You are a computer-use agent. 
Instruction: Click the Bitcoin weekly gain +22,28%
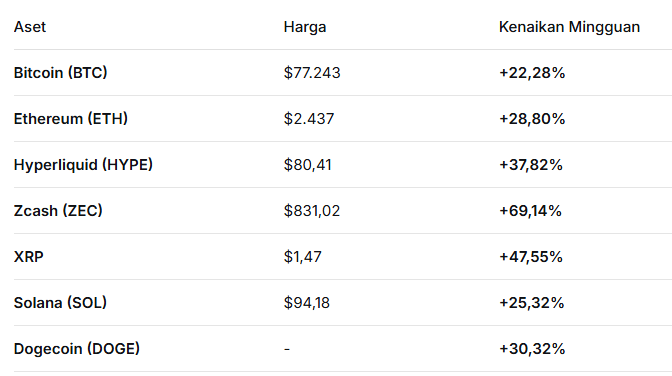click(532, 73)
